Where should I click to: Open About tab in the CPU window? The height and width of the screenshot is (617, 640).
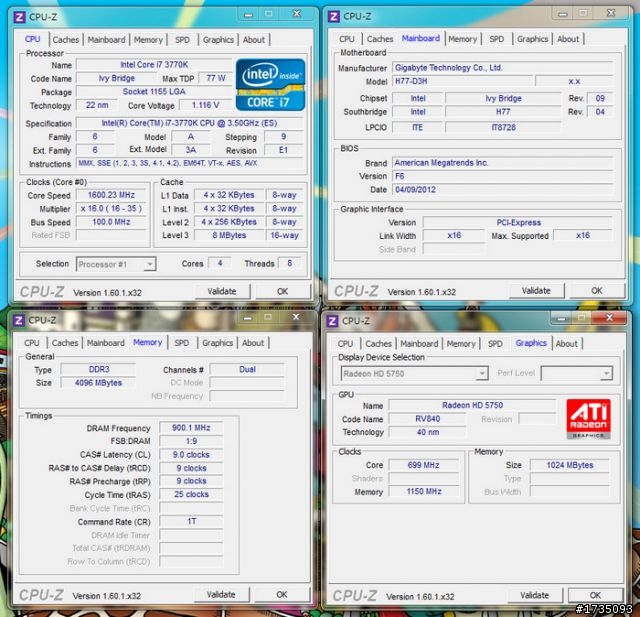(x=254, y=40)
